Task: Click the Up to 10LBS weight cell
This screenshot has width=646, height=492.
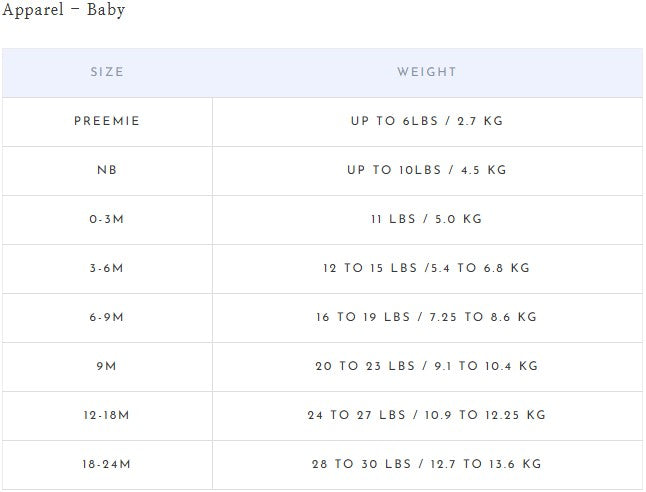Action: click(426, 170)
